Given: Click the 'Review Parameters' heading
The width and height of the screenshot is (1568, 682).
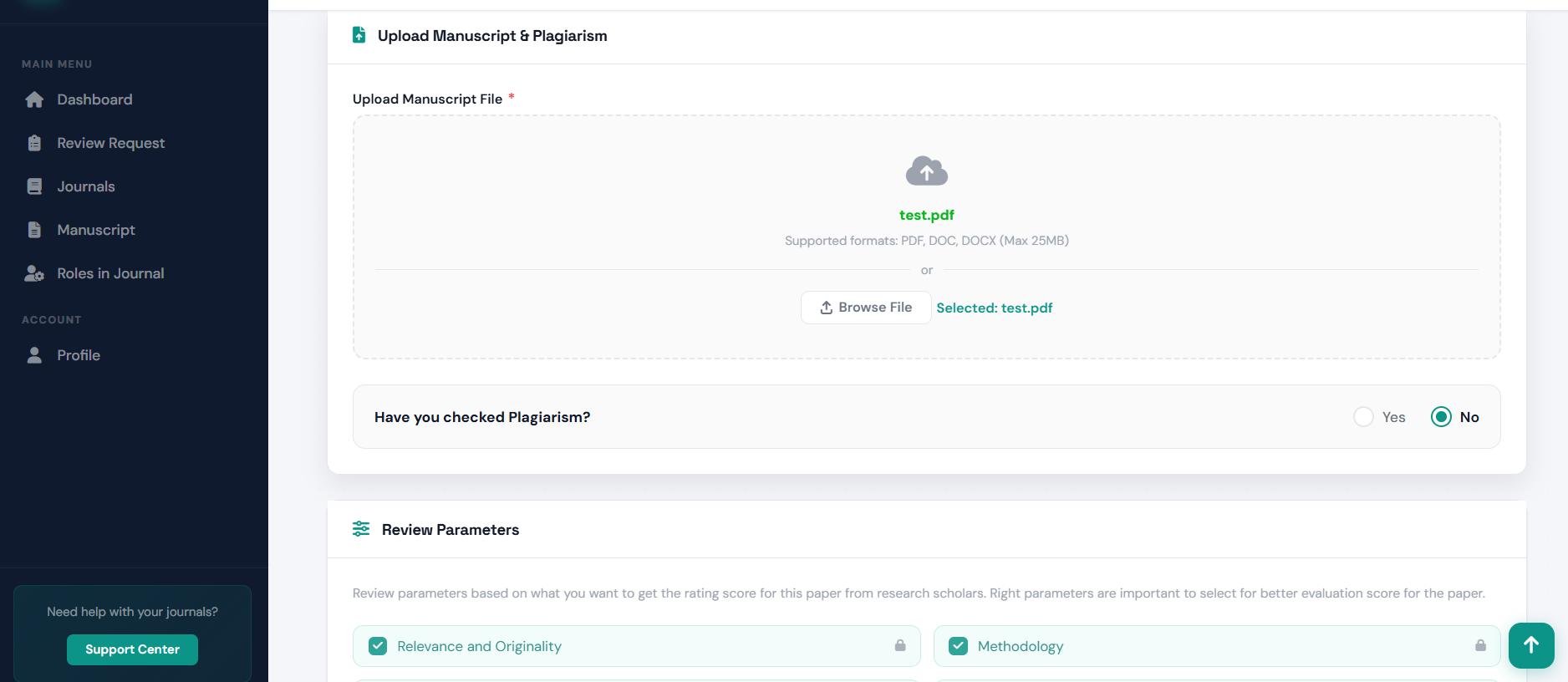Looking at the screenshot, I should click(451, 529).
